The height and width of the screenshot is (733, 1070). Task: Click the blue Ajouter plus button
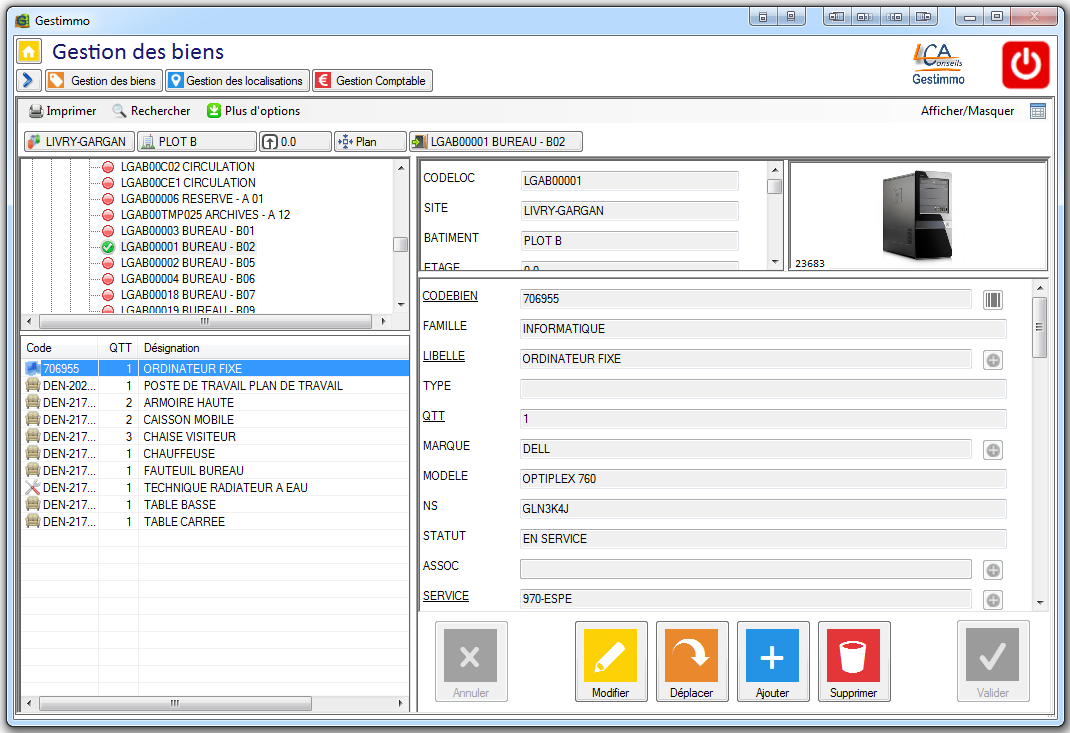pos(772,656)
